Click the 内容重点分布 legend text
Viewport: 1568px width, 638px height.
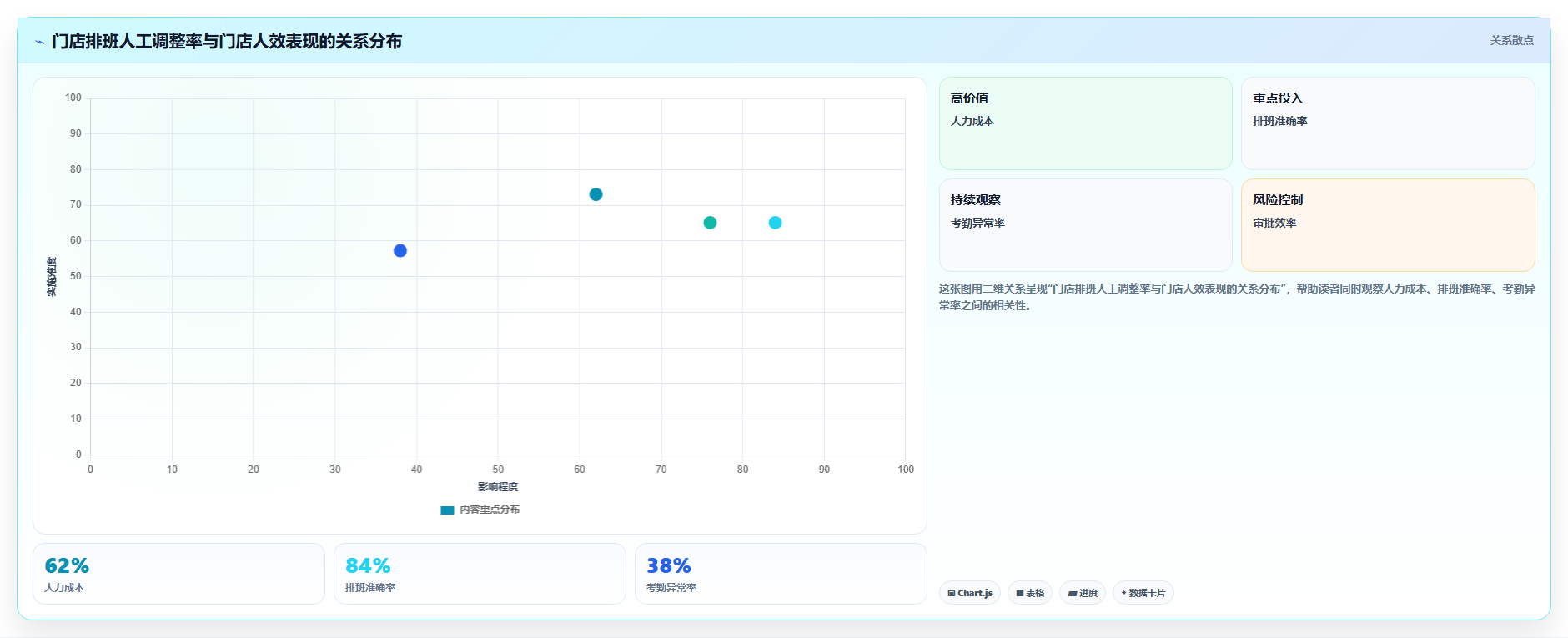[x=490, y=510]
